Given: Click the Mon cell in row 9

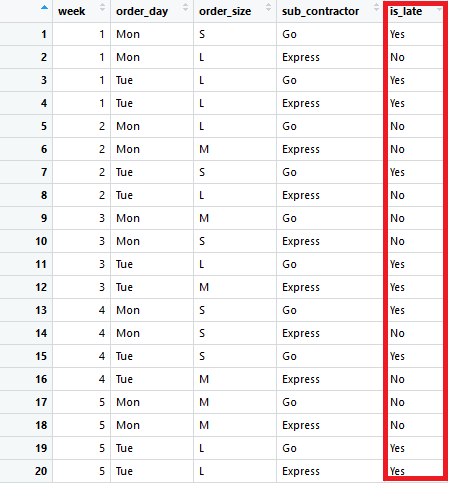Looking at the screenshot, I should (x=128, y=218).
